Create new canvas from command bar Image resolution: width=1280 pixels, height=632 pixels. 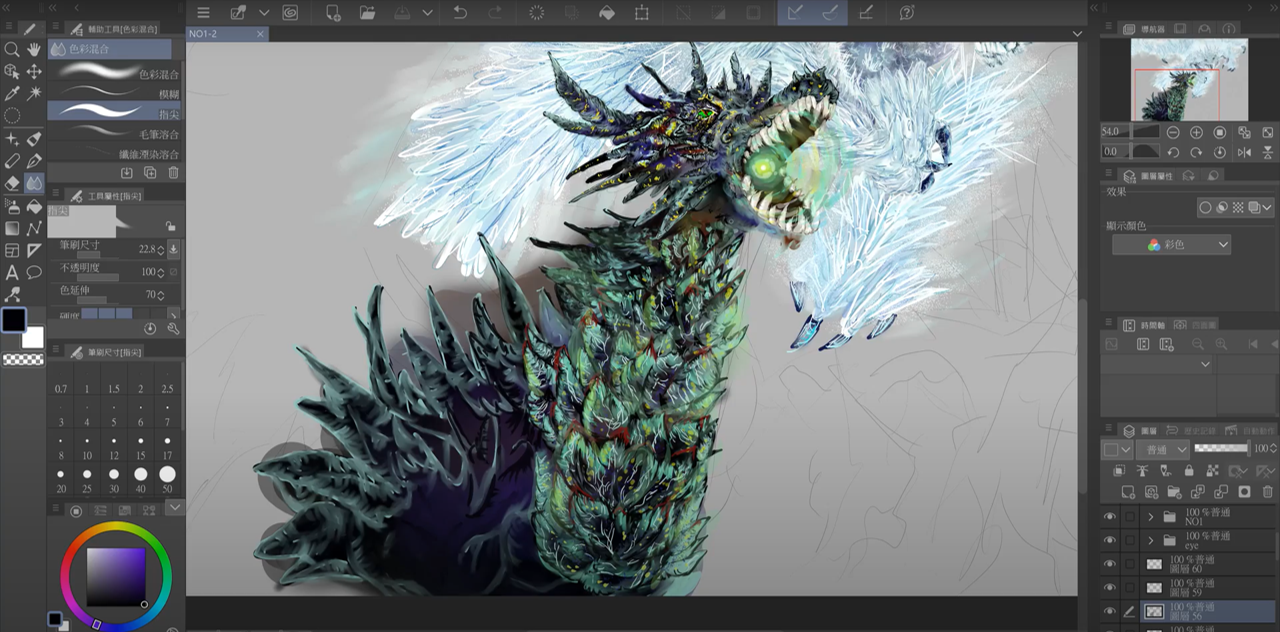(x=333, y=13)
